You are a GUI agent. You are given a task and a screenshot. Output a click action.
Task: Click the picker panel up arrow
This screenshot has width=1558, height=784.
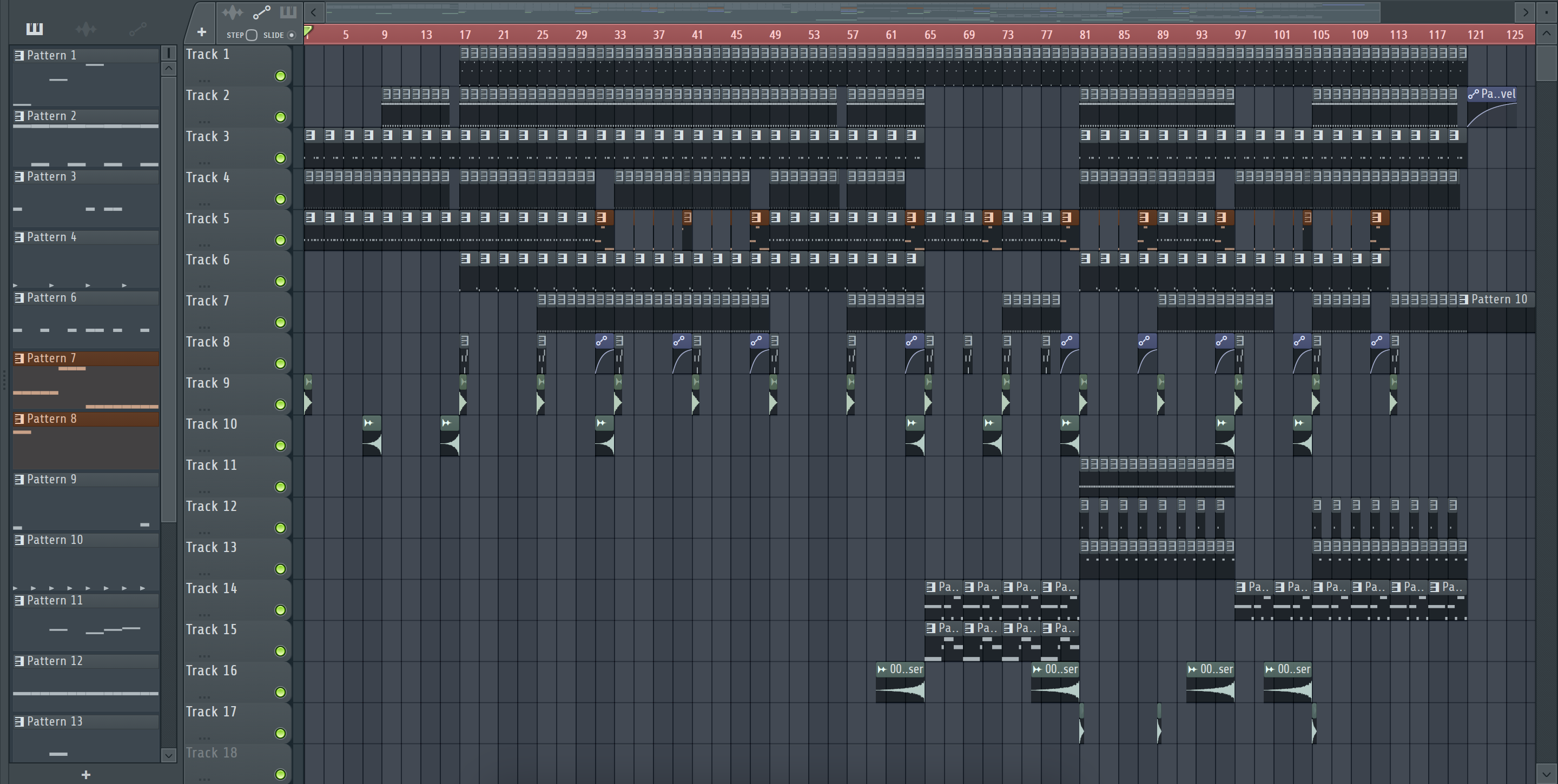(169, 68)
